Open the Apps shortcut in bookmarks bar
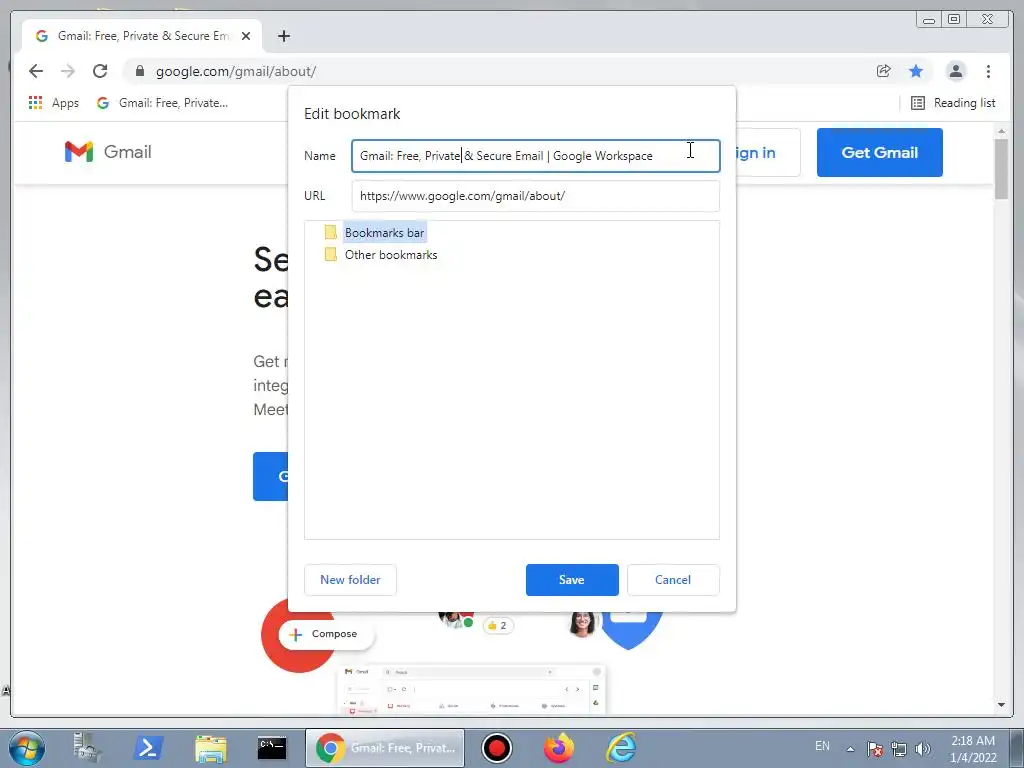This screenshot has height=768, width=1024. point(54,103)
